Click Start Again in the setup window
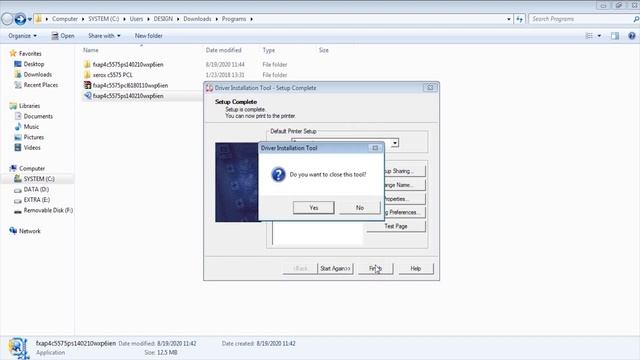Image resolution: width=640 pixels, height=360 pixels. (335, 269)
